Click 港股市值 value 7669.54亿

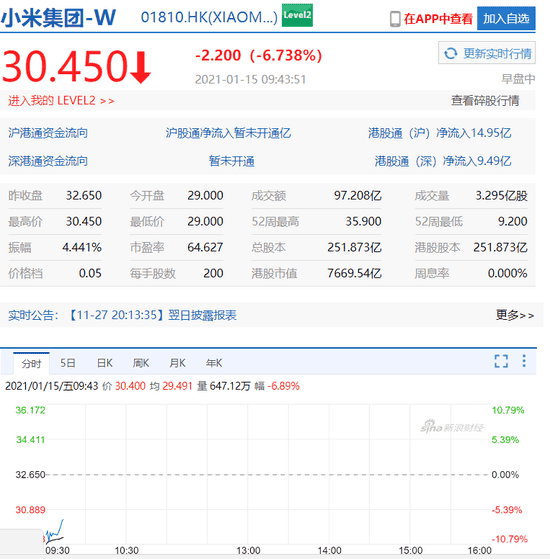click(x=354, y=273)
